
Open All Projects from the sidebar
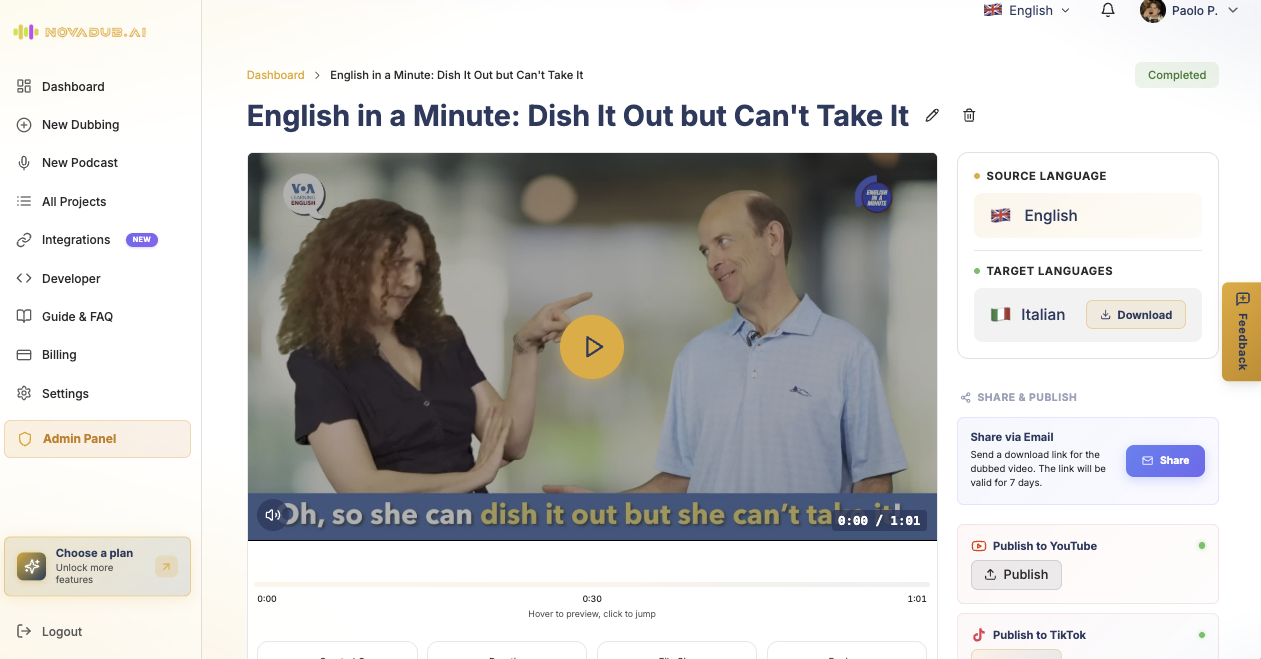(74, 201)
